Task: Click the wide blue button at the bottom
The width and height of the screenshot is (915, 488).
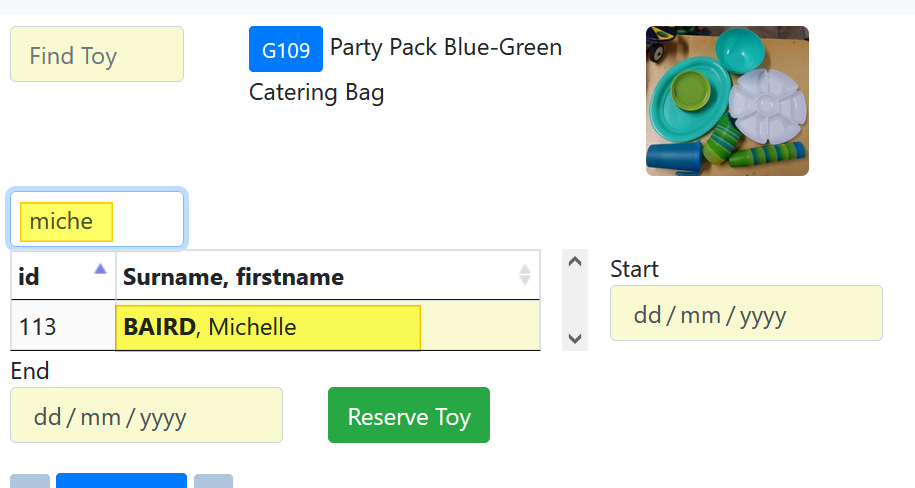Action: tap(121, 480)
